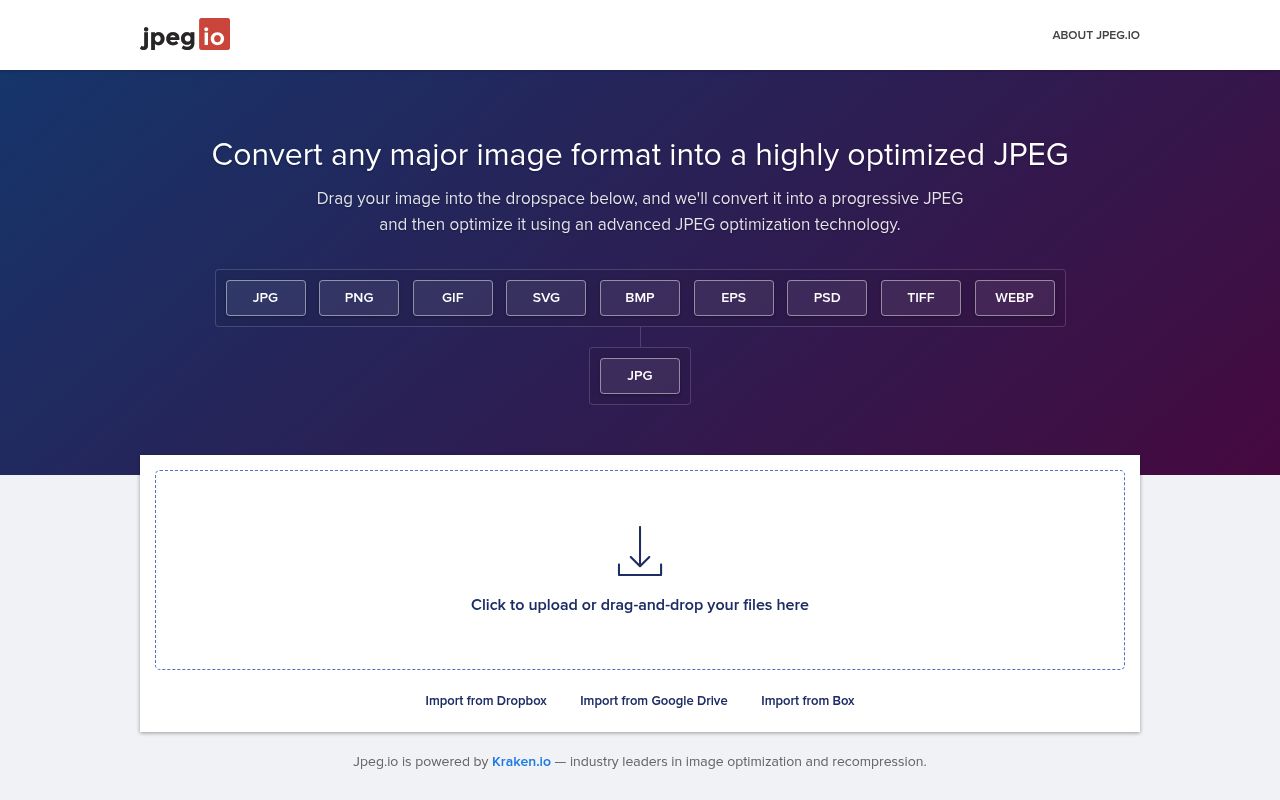
Task: Click the jpeg.io logo icon
Action: click(184, 34)
